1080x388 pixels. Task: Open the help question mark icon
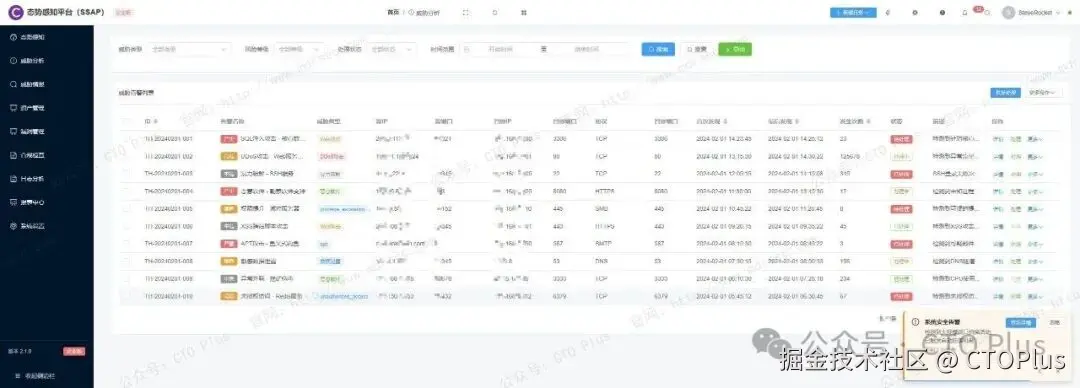[942, 12]
